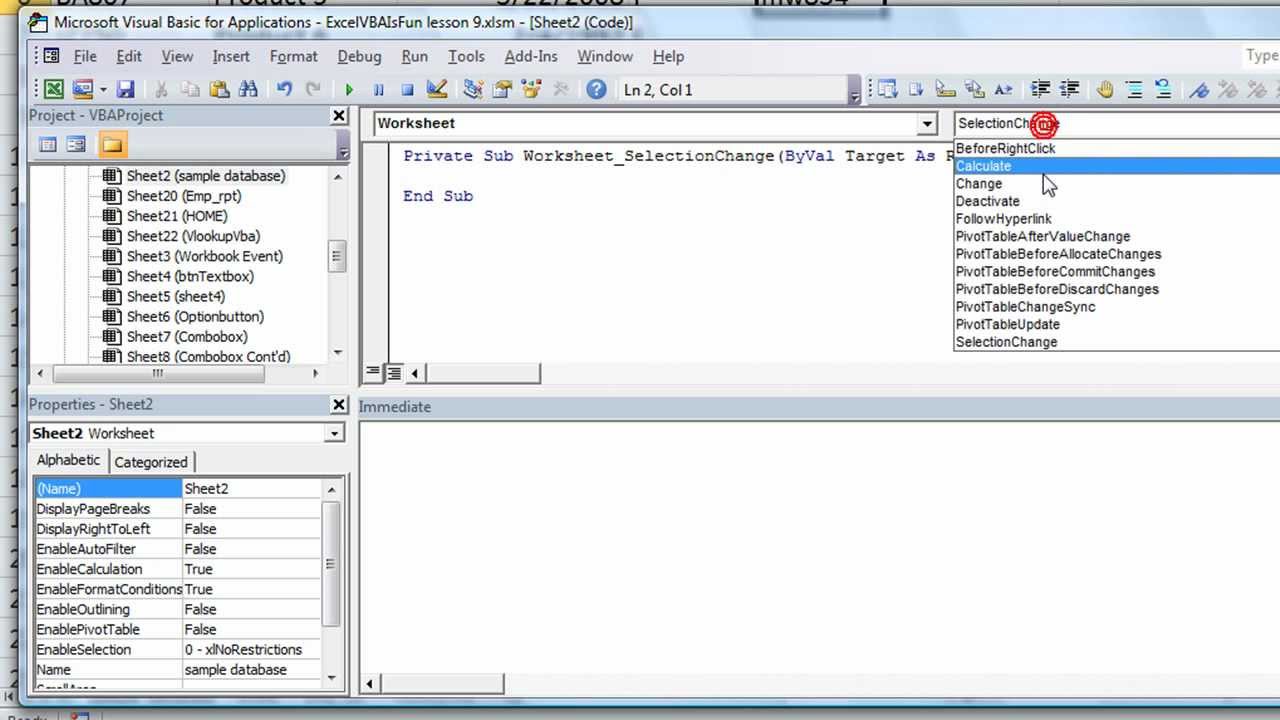Save the workbook with the floppy icon
The width and height of the screenshot is (1280, 720).
pyautogui.click(x=125, y=90)
